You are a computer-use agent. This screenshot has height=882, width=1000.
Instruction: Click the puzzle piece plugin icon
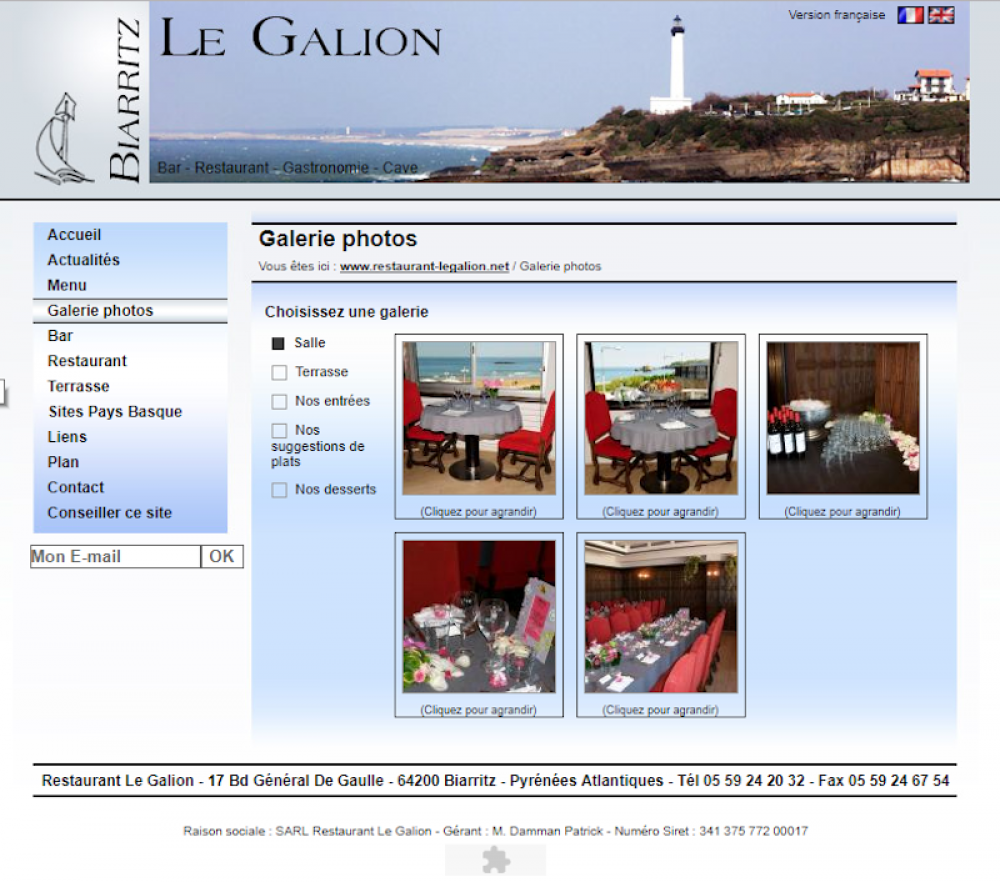coord(496,860)
